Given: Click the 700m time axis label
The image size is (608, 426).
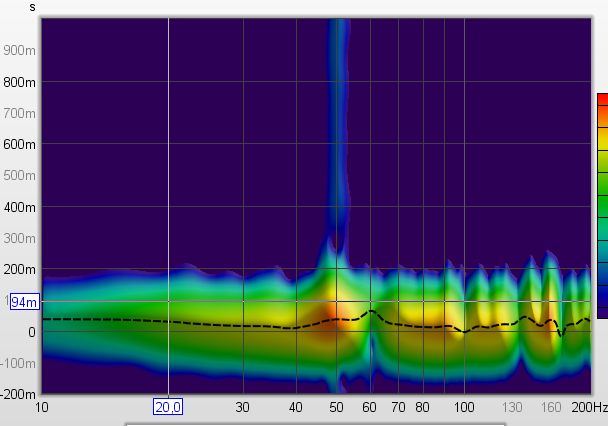Looking at the screenshot, I should (19, 114).
